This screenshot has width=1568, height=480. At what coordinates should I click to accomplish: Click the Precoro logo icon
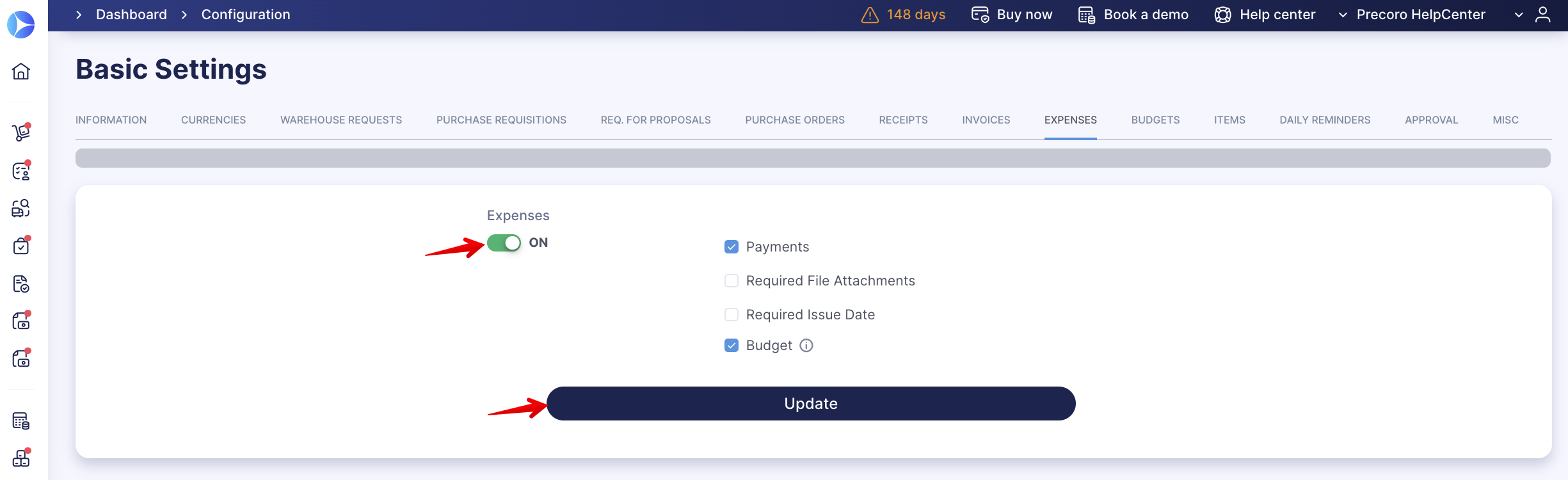click(21, 24)
